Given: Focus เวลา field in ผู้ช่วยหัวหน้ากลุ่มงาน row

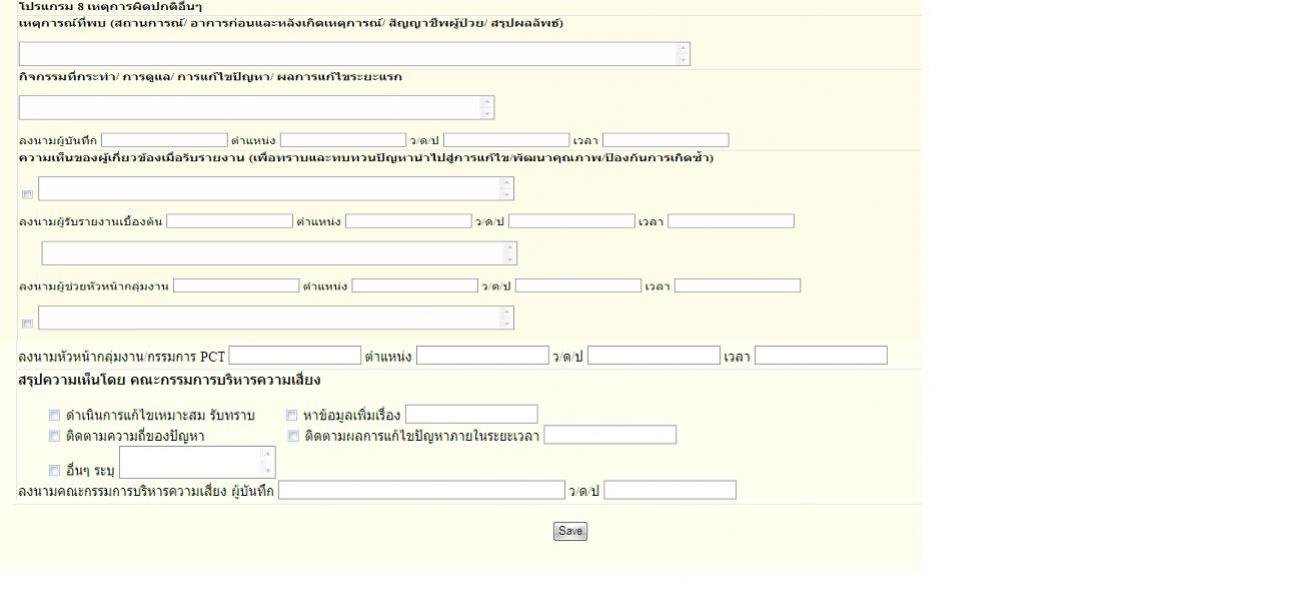Looking at the screenshot, I should tap(738, 286).
